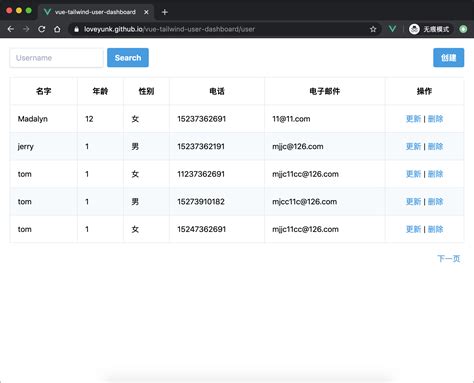
Task: Click the browser back arrow
Action: (x=11, y=29)
